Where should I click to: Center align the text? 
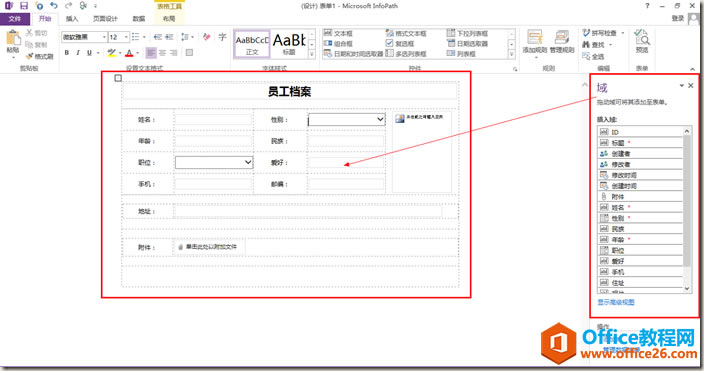point(163,53)
